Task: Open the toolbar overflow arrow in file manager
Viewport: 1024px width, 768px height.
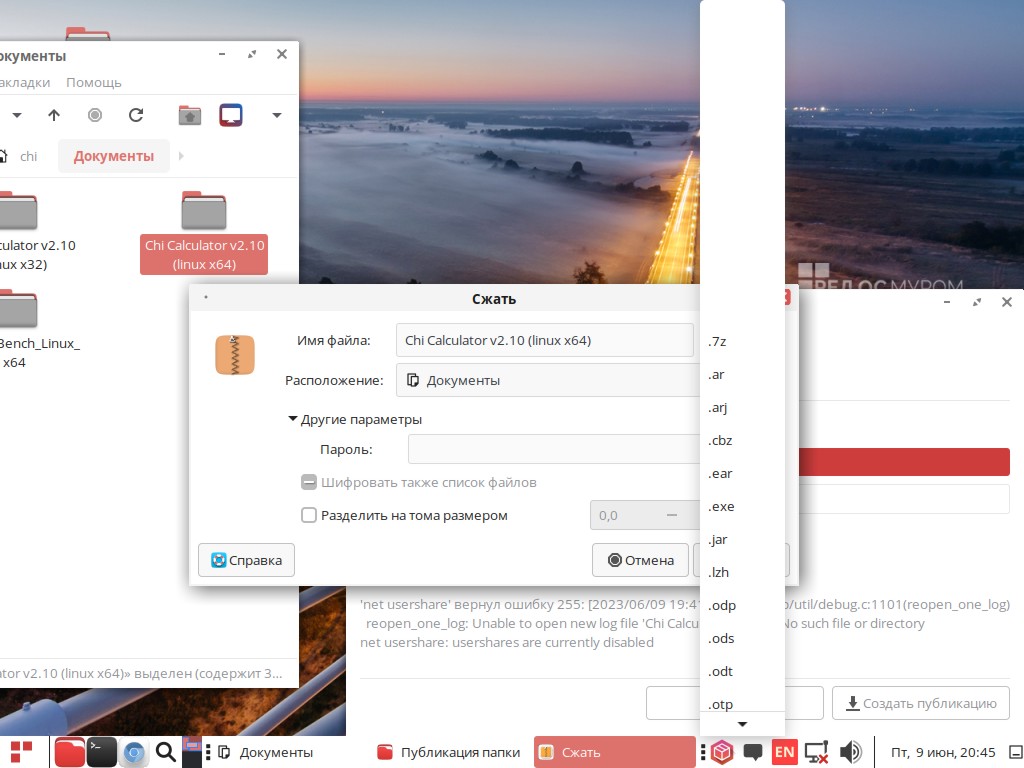Action: 277,116
